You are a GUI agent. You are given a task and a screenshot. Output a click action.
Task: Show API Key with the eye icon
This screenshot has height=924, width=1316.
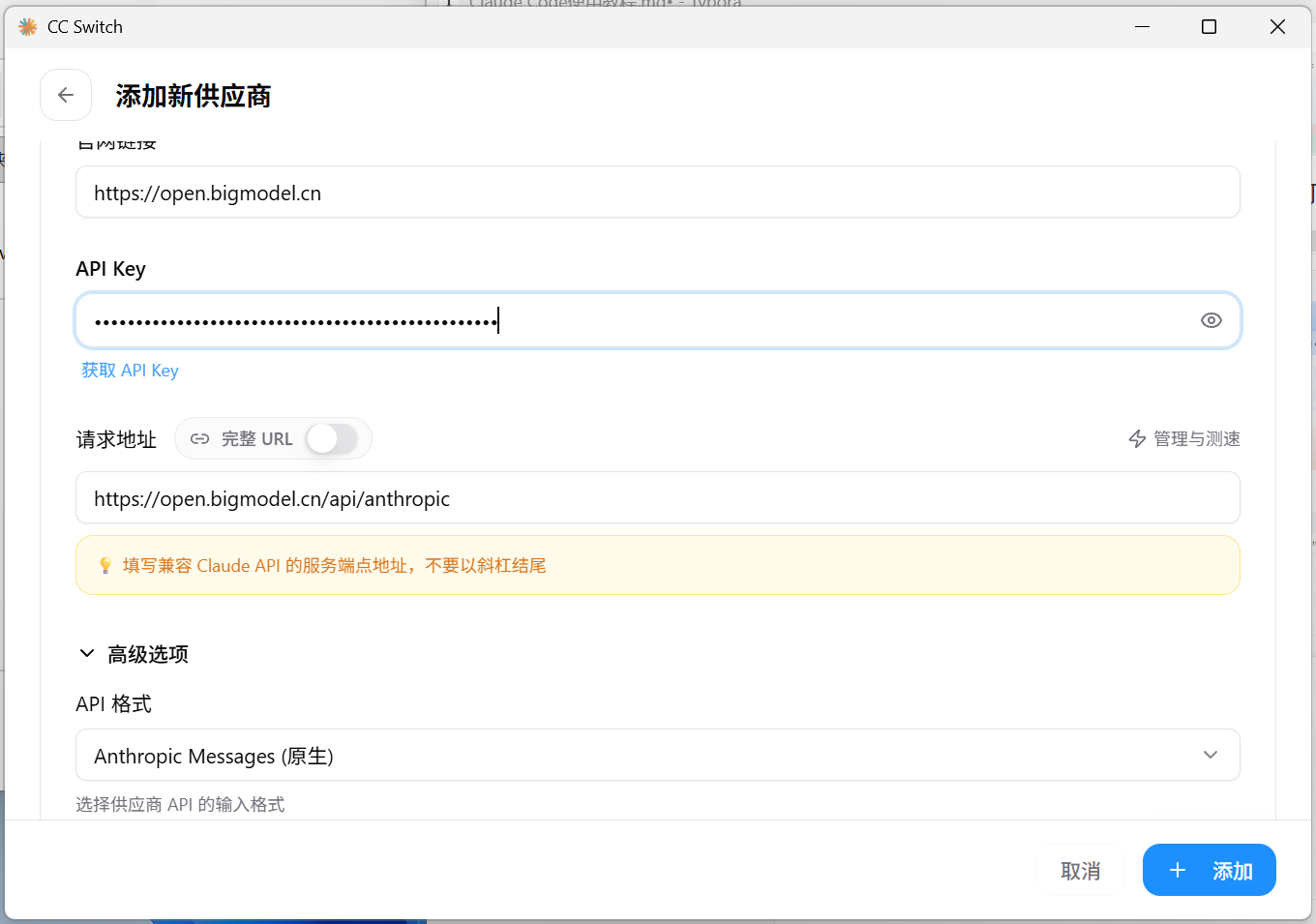pos(1211,320)
